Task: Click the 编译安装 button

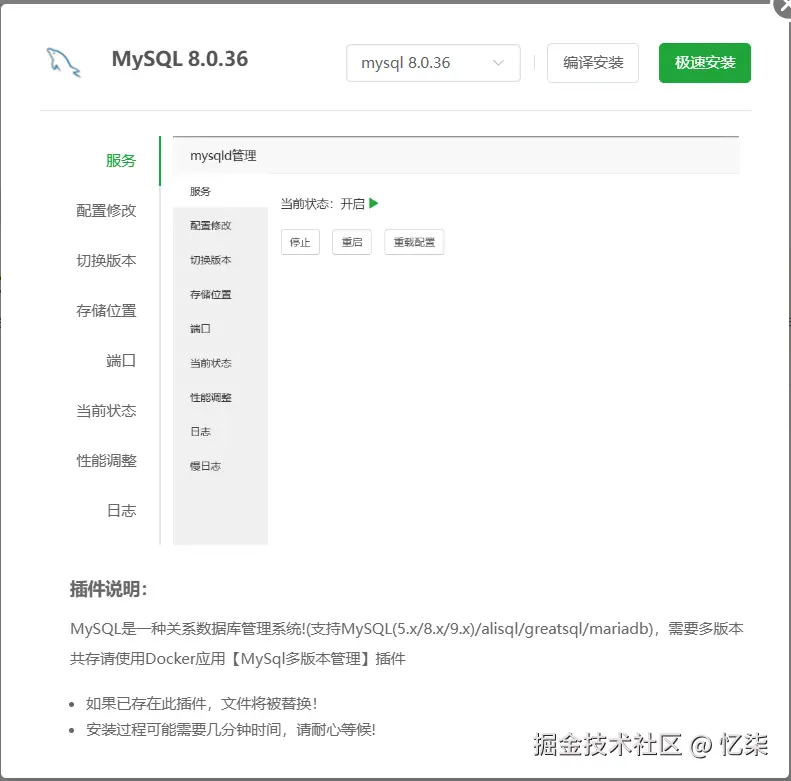Action: [x=593, y=63]
